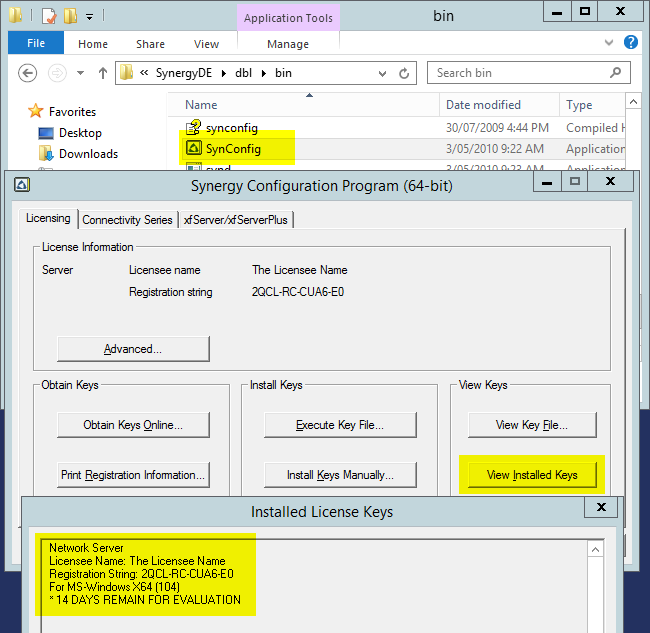Click Execute Key File... button
The width and height of the screenshot is (650, 633).
click(340, 425)
